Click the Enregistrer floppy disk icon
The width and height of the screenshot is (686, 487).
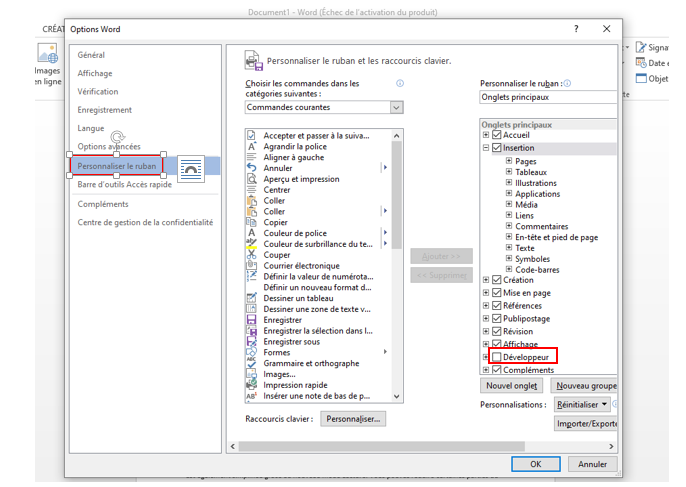pos(252,320)
